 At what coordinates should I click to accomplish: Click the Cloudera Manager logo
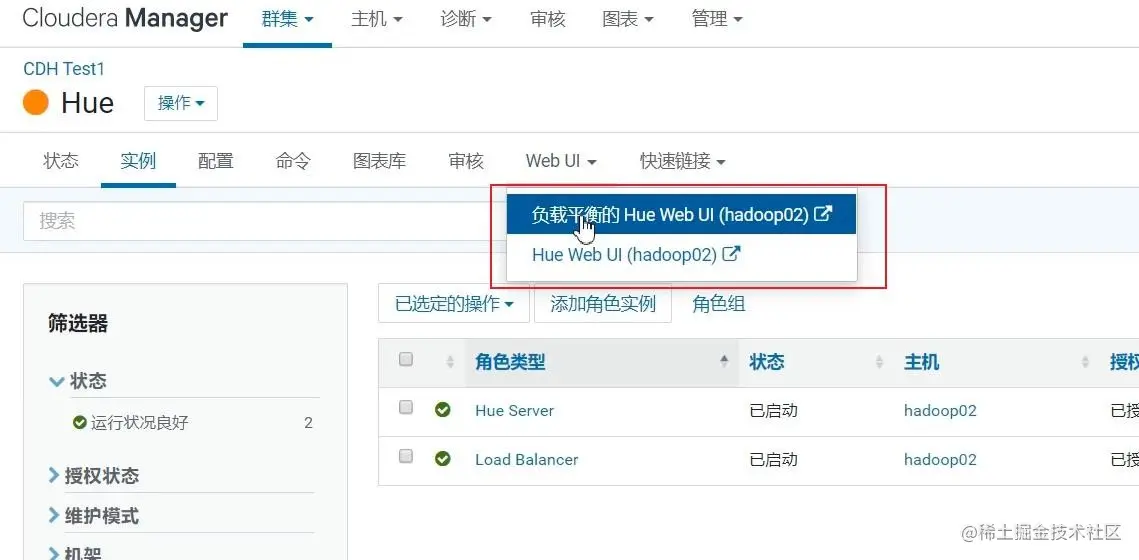pyautogui.click(x=125, y=18)
